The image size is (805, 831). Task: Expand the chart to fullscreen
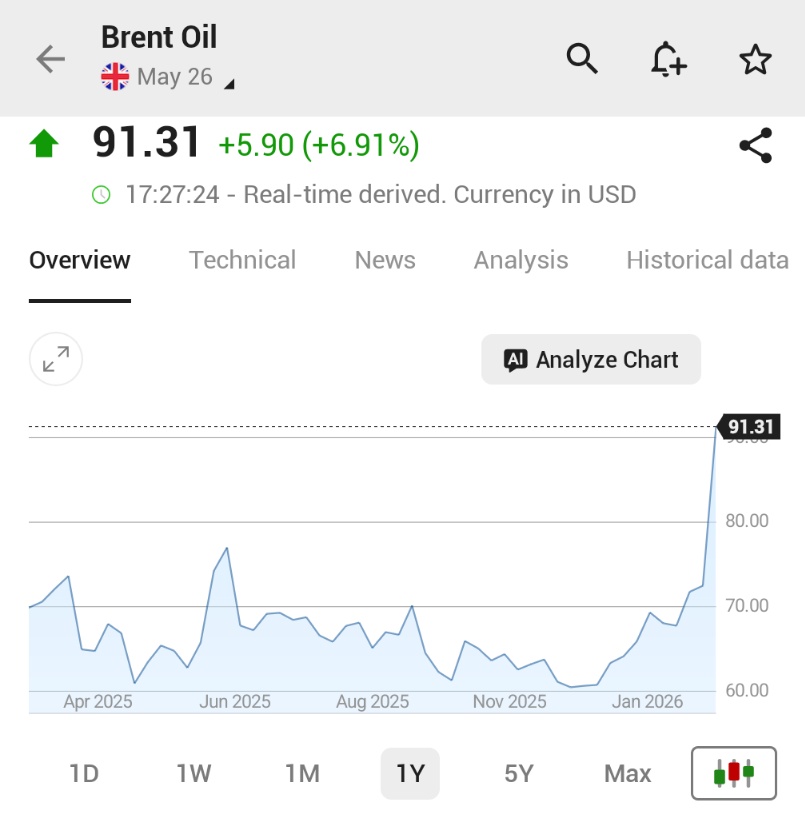point(55,359)
